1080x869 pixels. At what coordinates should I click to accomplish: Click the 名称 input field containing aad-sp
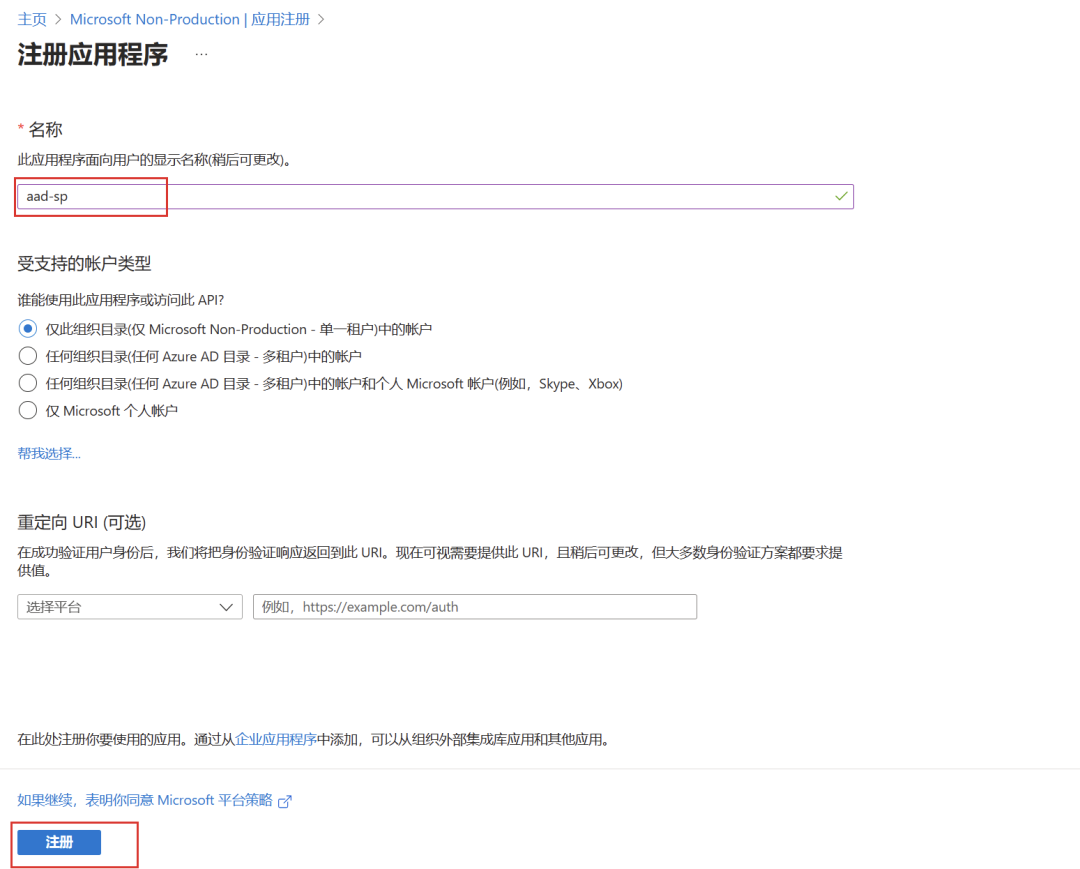pyautogui.click(x=435, y=196)
